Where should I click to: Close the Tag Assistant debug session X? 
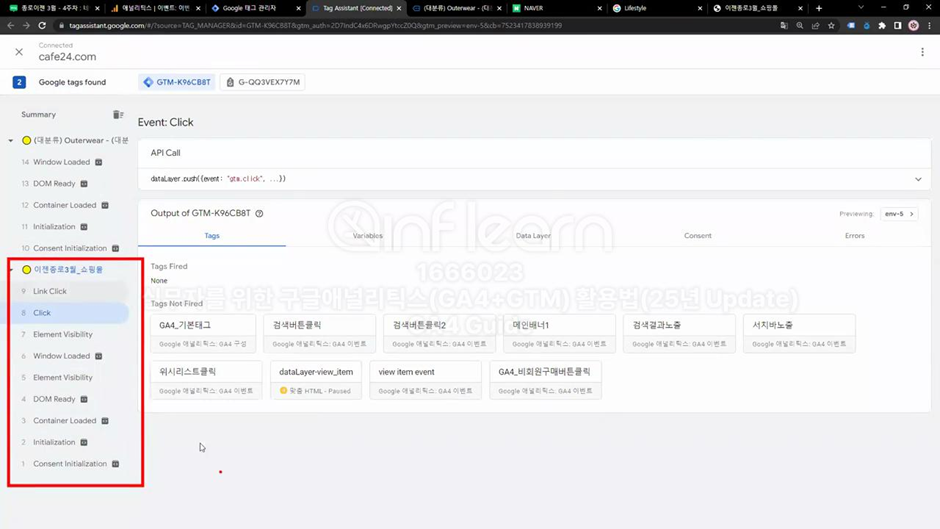[x=19, y=52]
